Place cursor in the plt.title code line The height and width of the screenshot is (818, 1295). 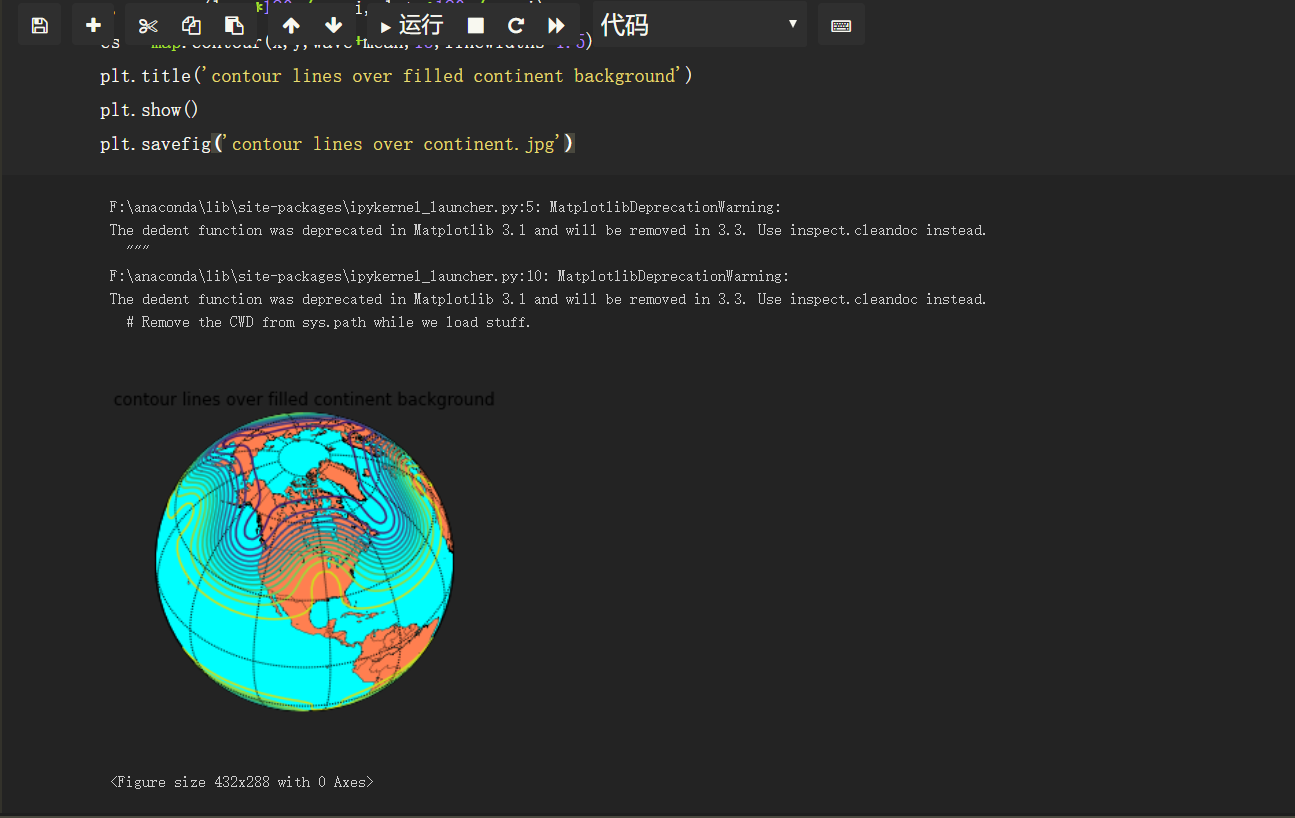click(395, 75)
